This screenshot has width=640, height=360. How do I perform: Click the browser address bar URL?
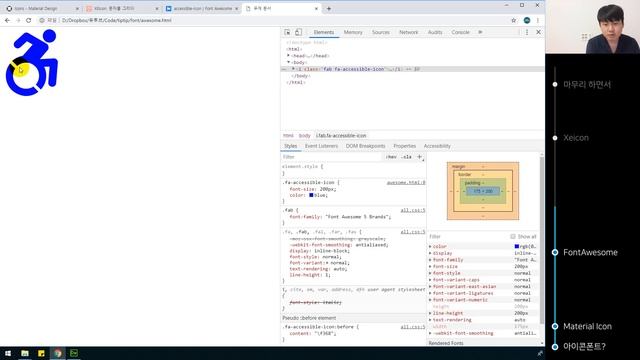117,20
